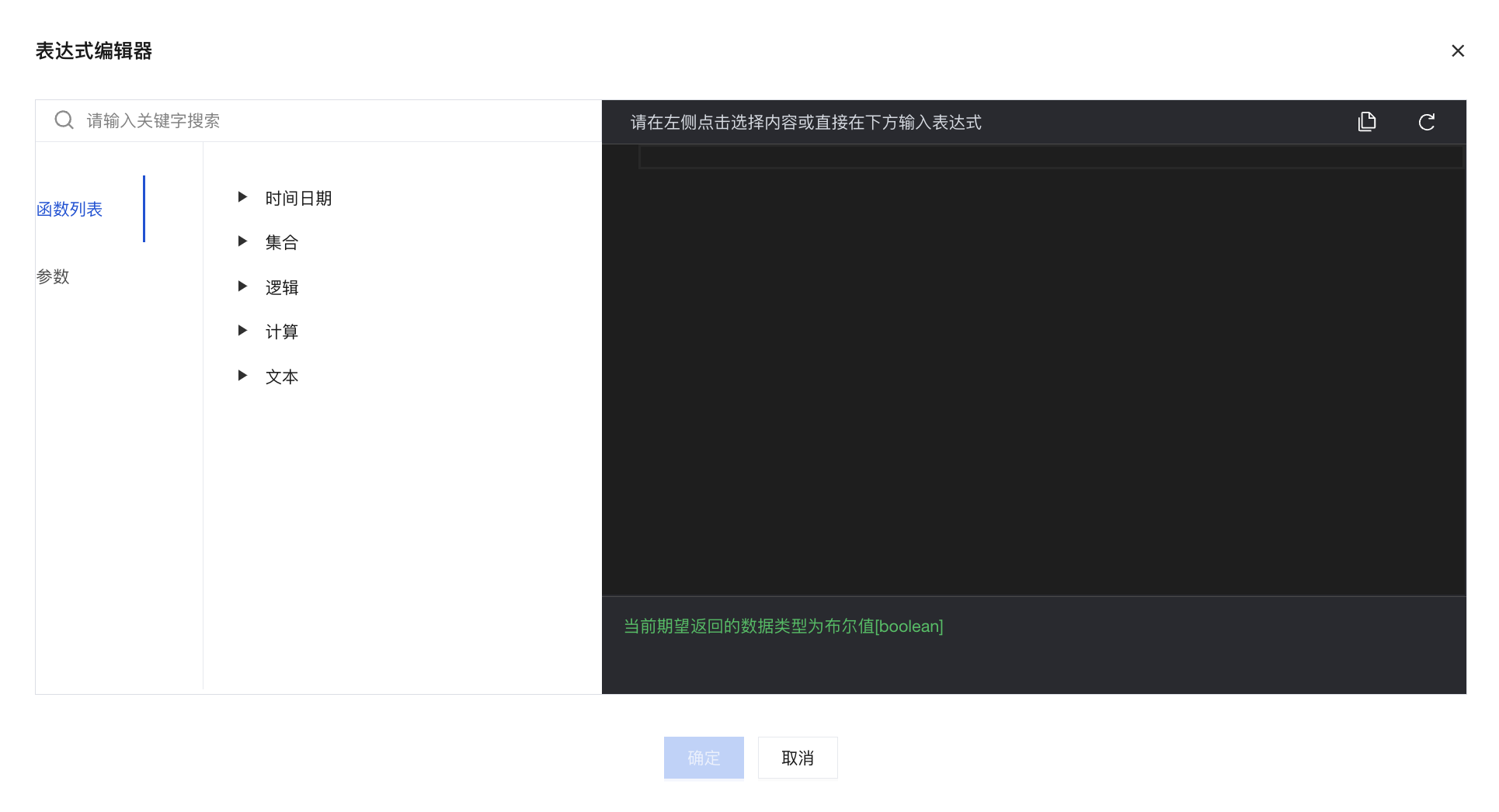Click the 表达式编辑器 dialog title
The width and height of the screenshot is (1499, 812).
(94, 50)
